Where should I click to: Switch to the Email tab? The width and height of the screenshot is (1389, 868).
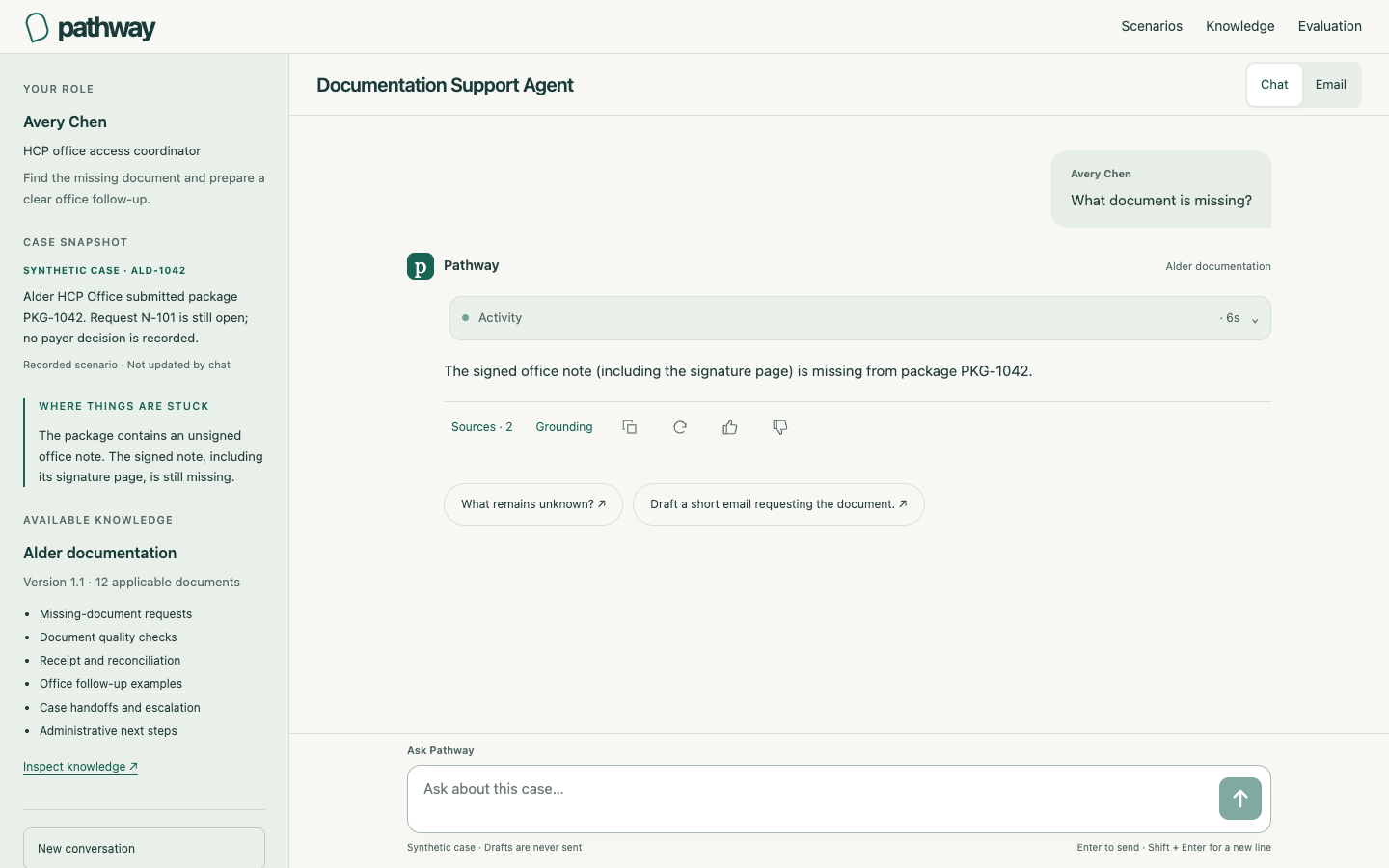point(1331,85)
